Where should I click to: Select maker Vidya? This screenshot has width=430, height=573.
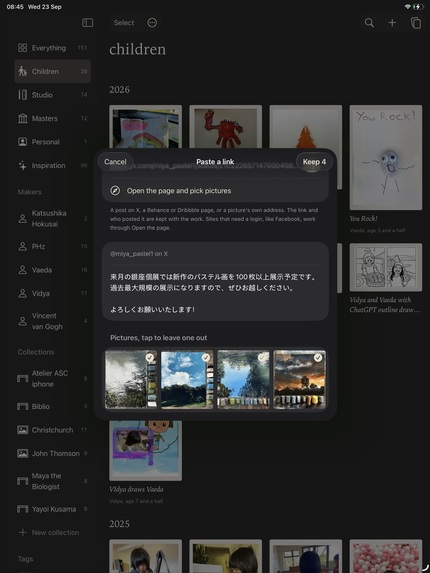(x=52, y=293)
